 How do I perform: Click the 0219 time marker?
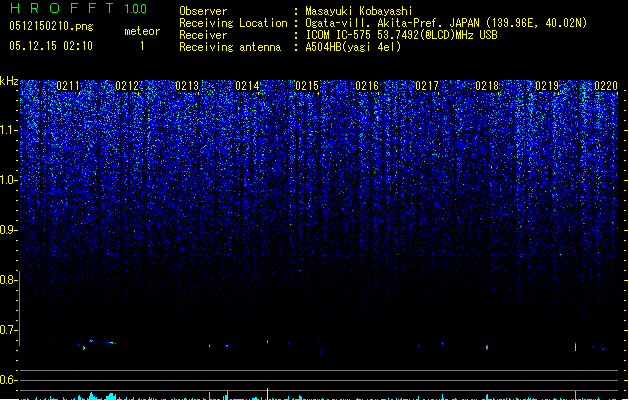coord(547,86)
